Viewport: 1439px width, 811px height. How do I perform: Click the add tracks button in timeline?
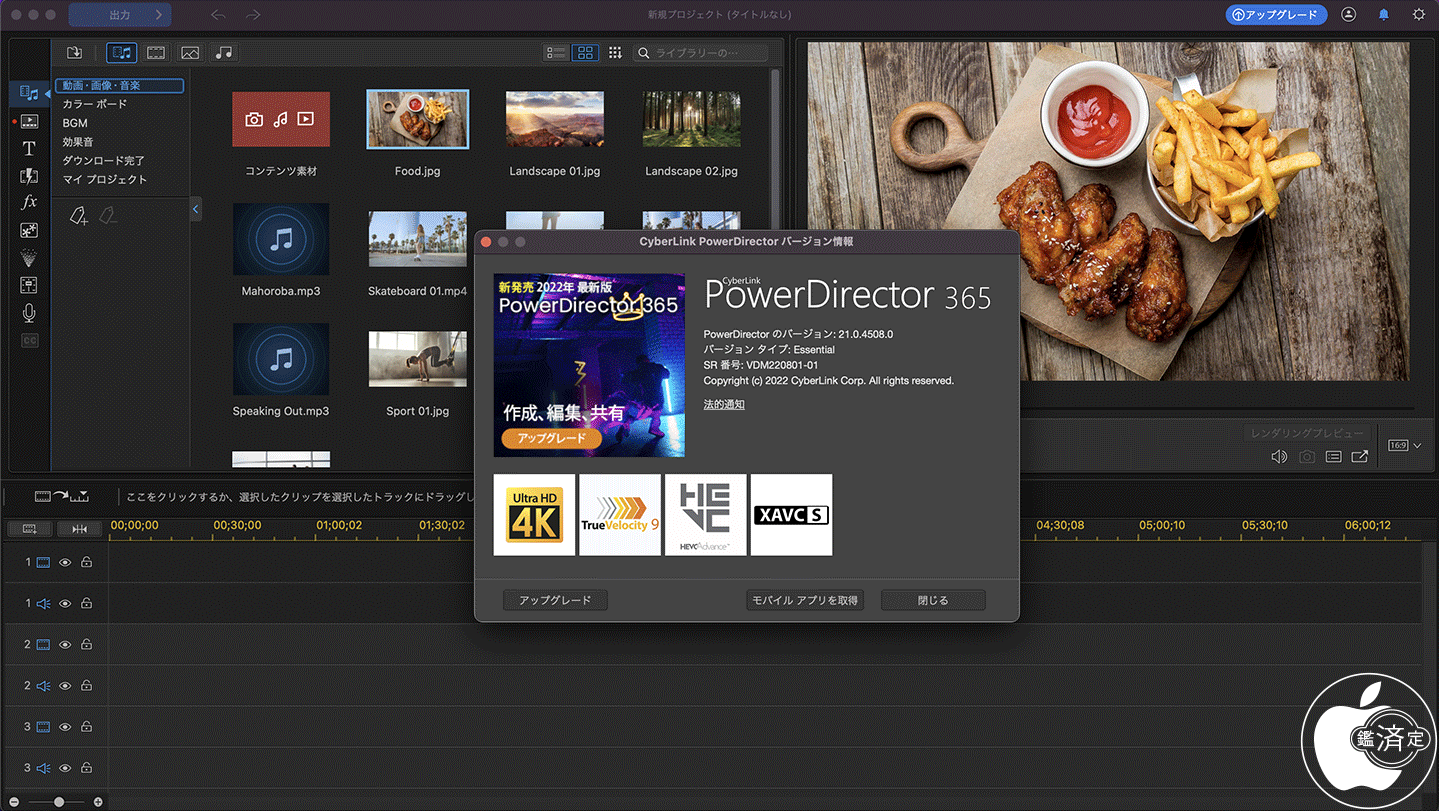point(29,528)
